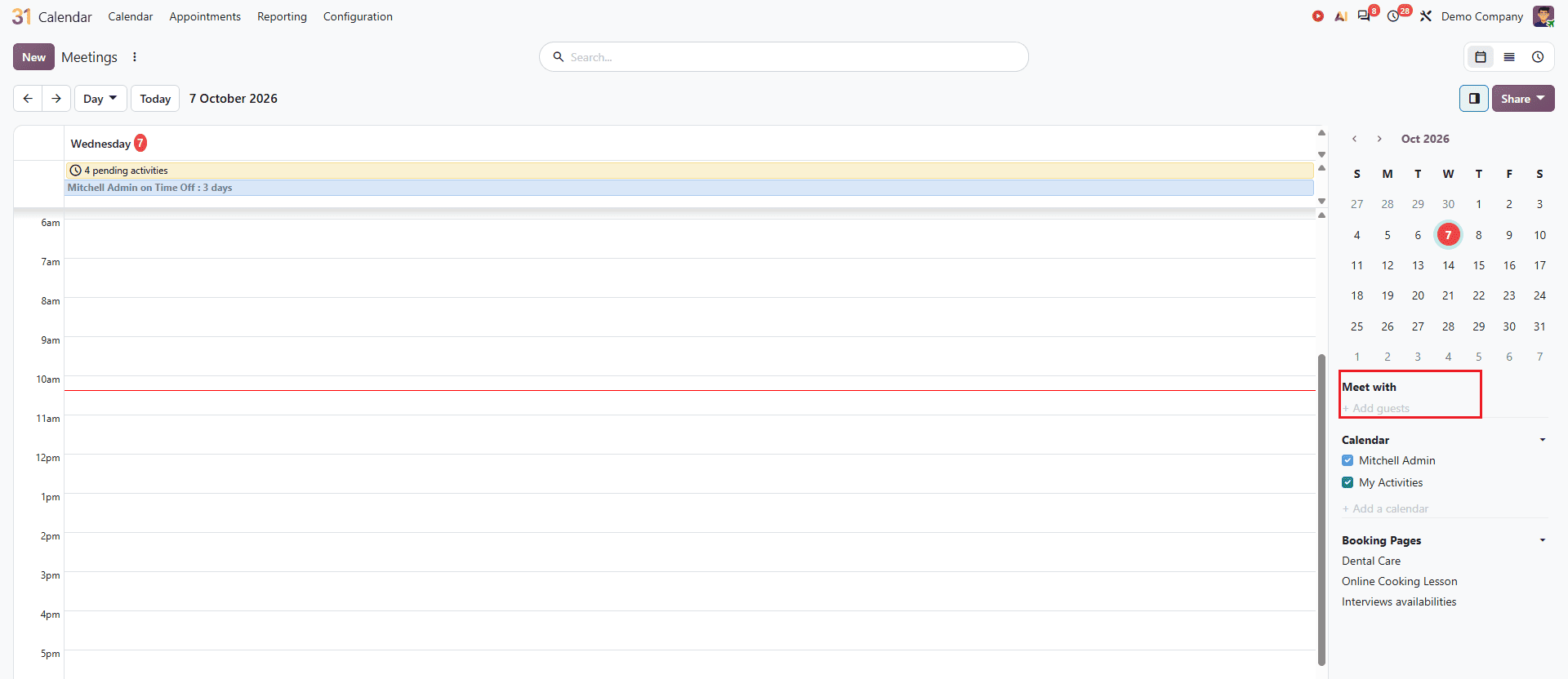This screenshot has height=679, width=1568.
Task: Open the debug tools wrench icon
Action: tap(1426, 16)
